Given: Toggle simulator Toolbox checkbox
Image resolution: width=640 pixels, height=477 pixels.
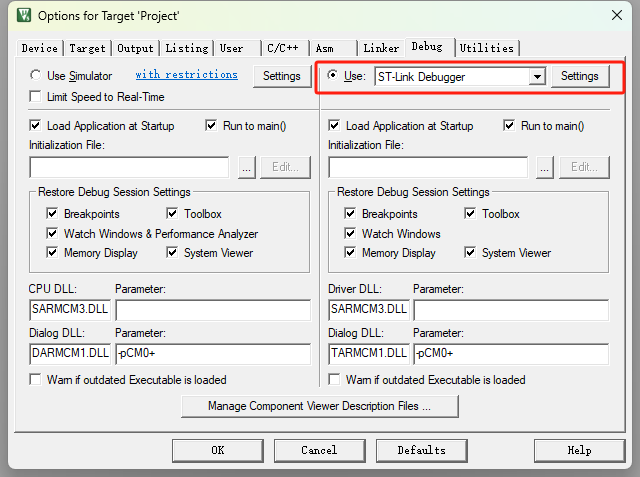Looking at the screenshot, I should pos(172,213).
